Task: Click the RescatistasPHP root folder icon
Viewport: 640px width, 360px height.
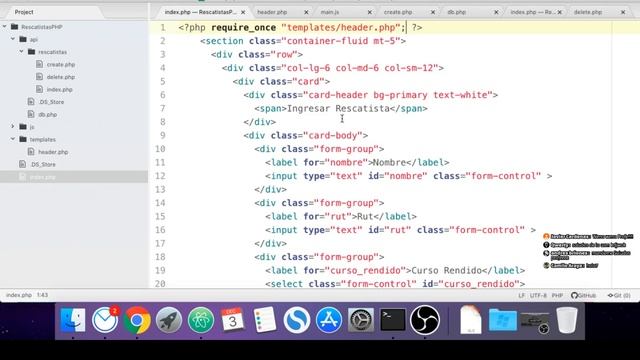Action: point(15,27)
